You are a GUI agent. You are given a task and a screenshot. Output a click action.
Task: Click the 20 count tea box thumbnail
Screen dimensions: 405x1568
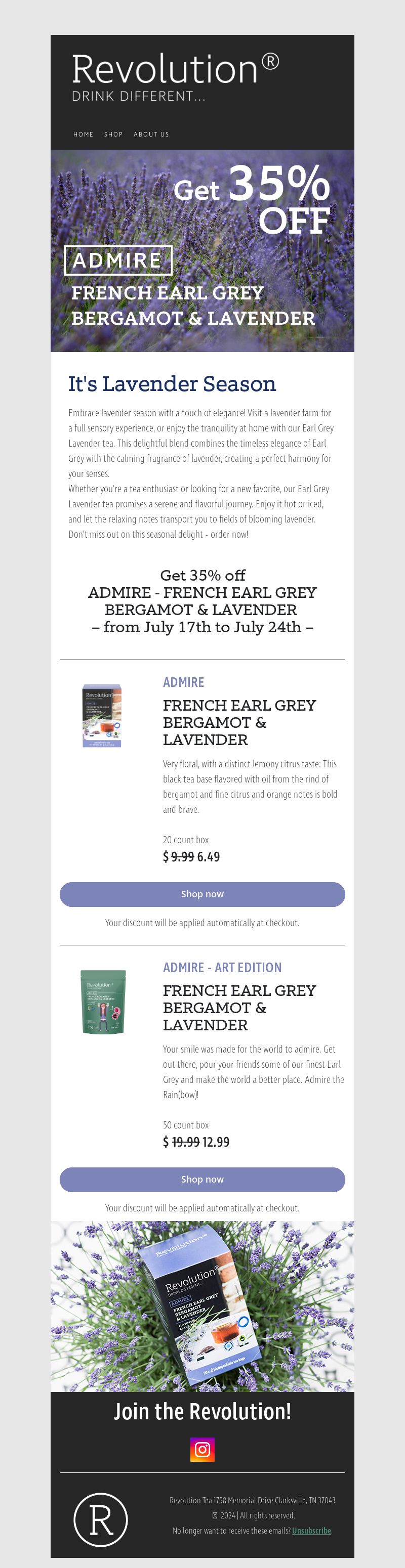(102, 715)
